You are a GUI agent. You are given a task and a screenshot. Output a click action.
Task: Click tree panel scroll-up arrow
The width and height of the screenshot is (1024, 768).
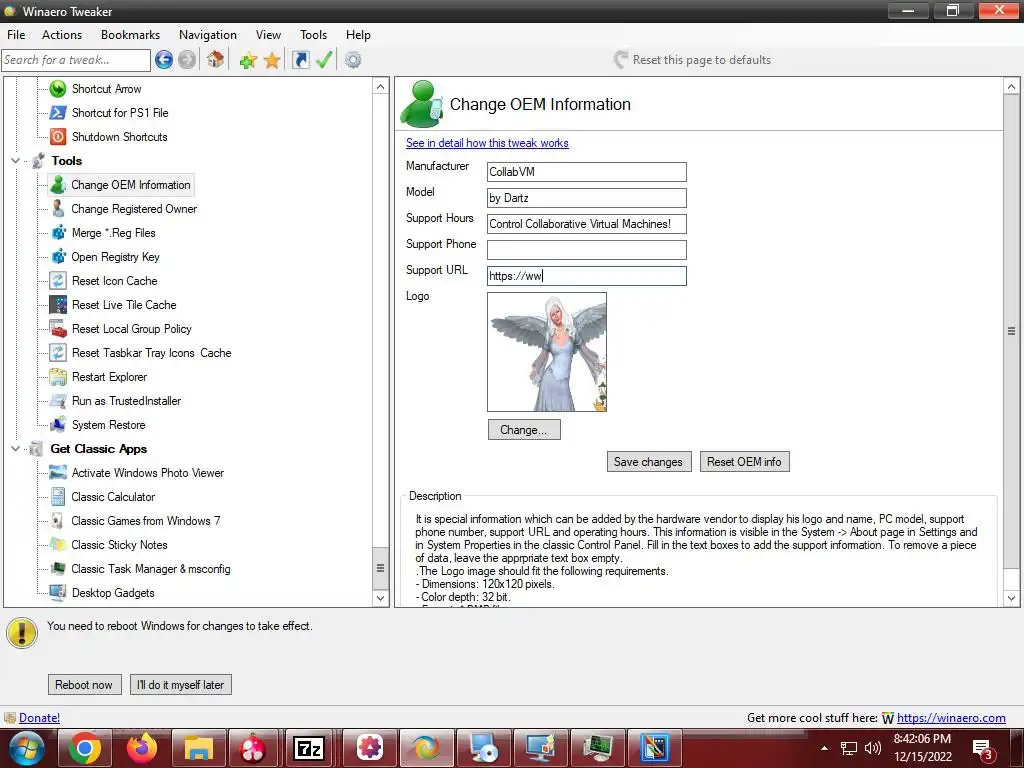coord(381,86)
